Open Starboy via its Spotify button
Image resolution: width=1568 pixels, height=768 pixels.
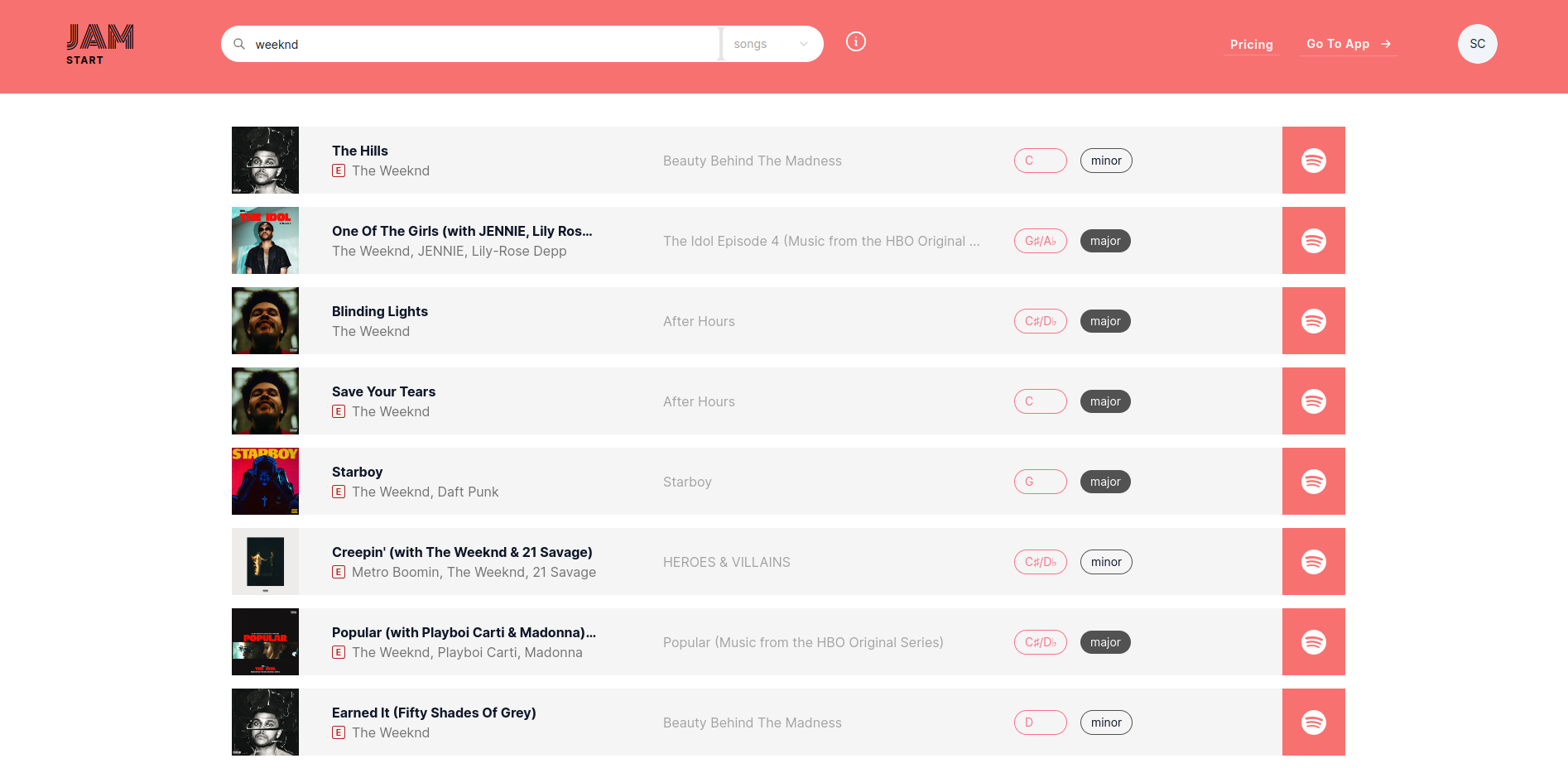tap(1313, 482)
